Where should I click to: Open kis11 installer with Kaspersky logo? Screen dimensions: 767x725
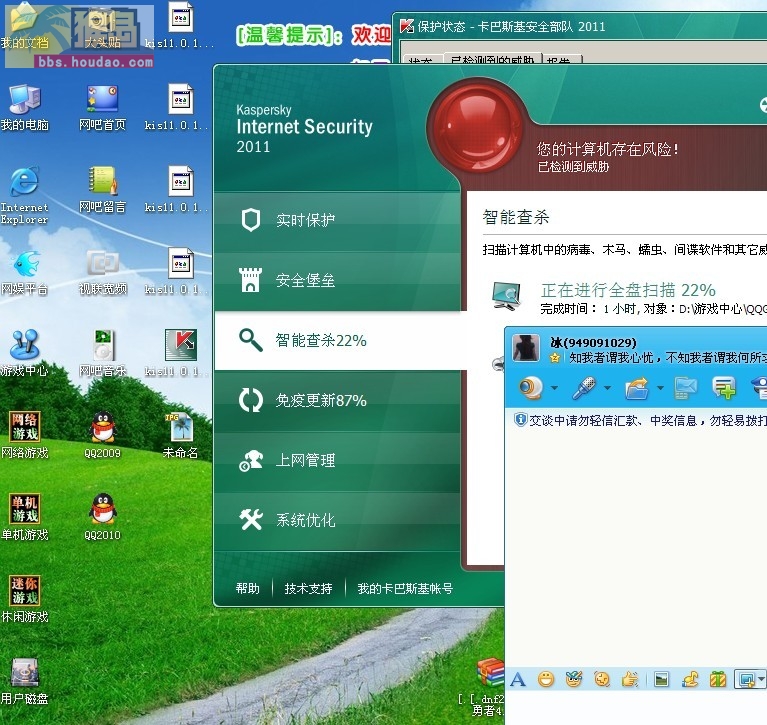[x=180, y=352]
